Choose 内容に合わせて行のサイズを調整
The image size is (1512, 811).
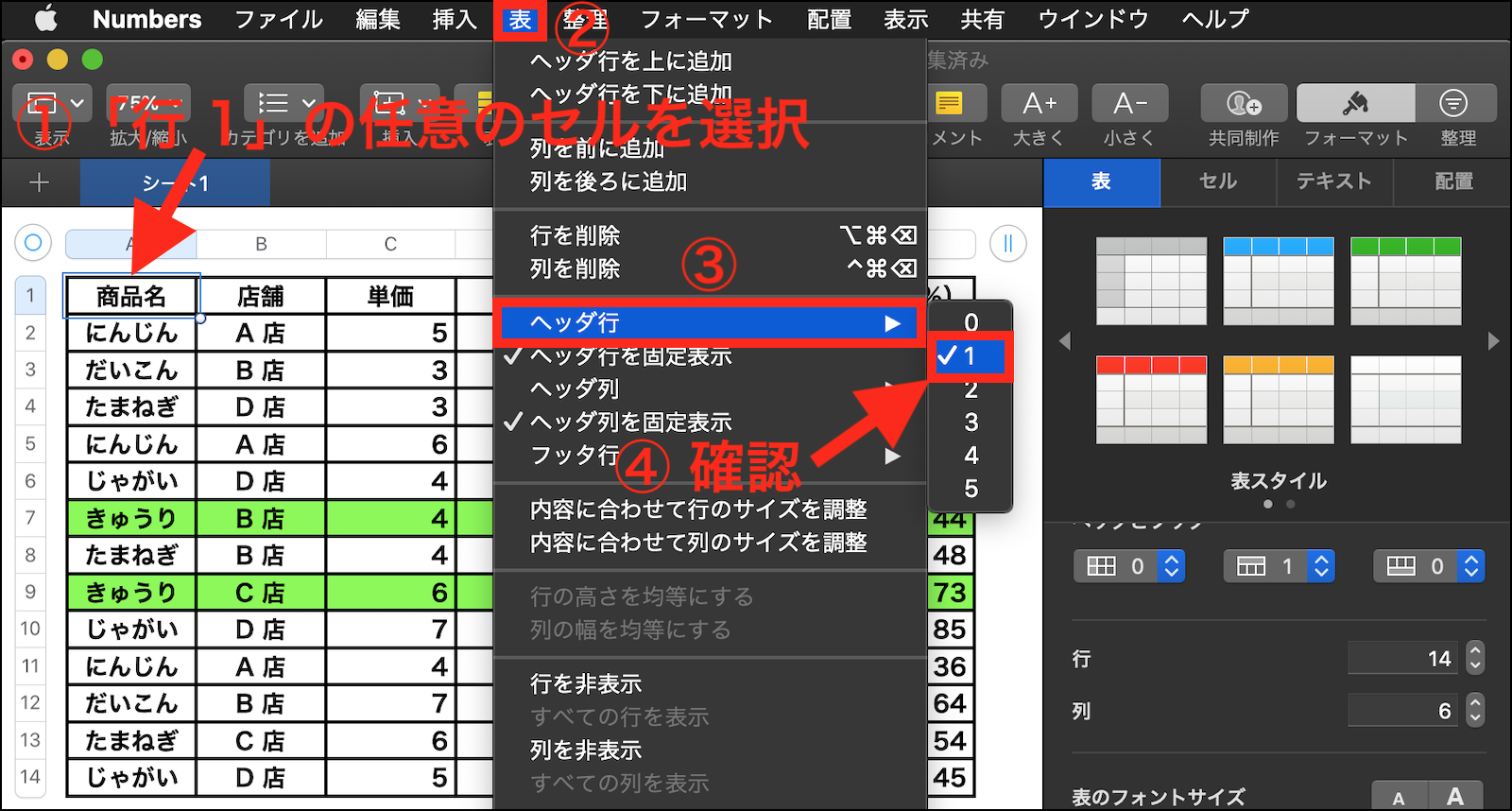pos(710,509)
